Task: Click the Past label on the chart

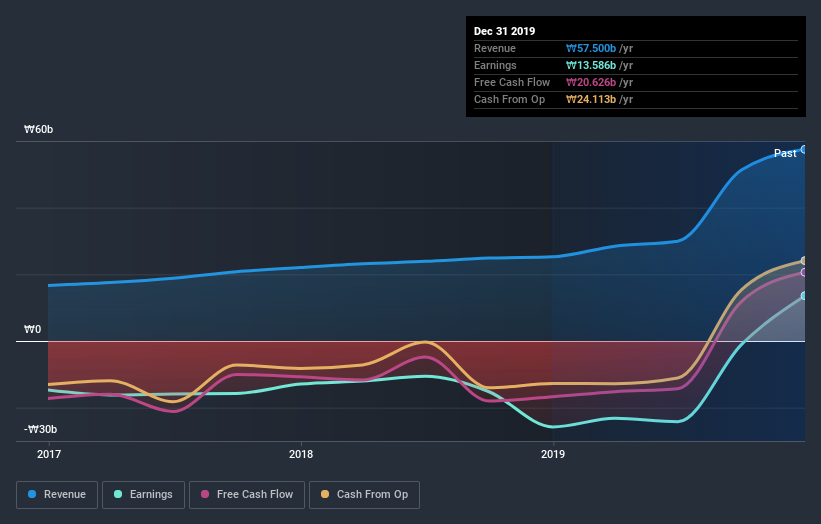Action: point(785,153)
